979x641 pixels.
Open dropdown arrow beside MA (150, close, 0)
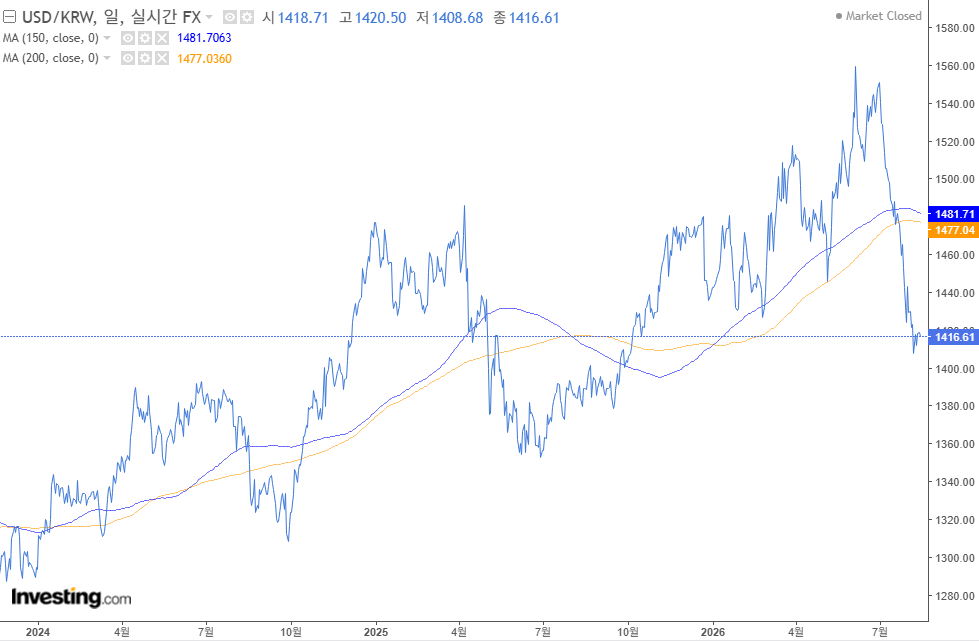tap(107, 38)
